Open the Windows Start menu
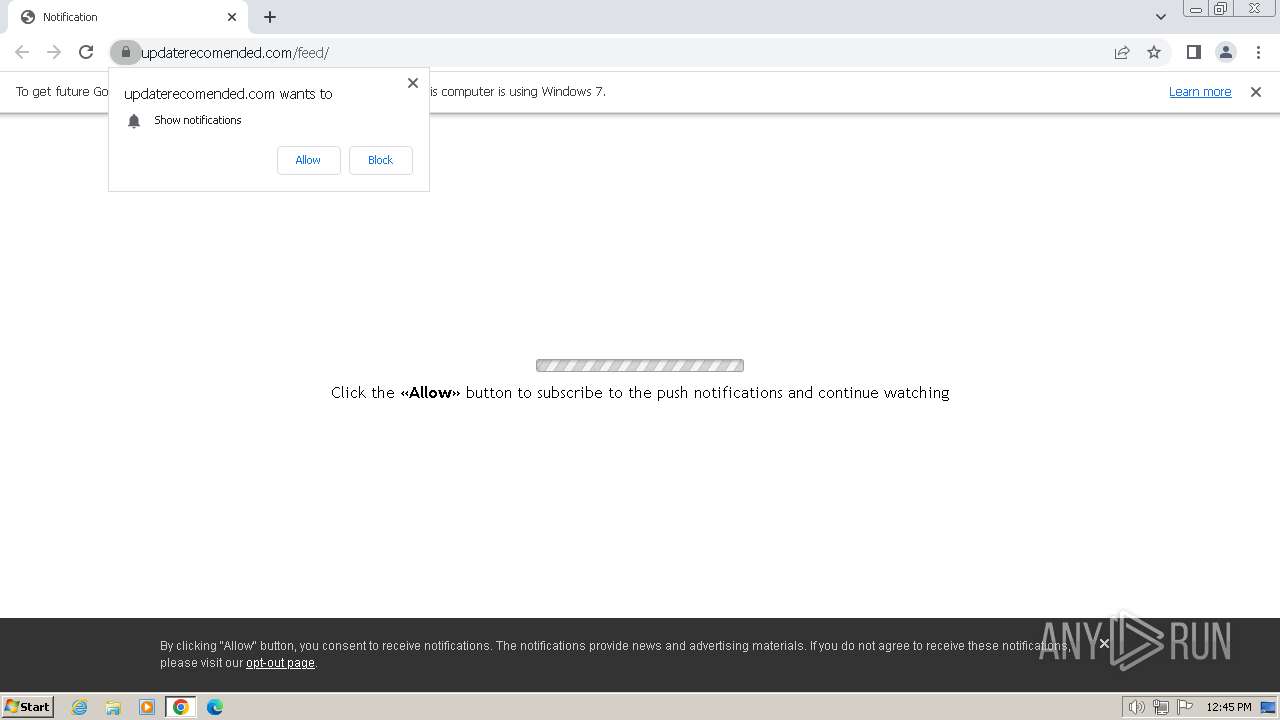The width and height of the screenshot is (1280, 720). 28,706
